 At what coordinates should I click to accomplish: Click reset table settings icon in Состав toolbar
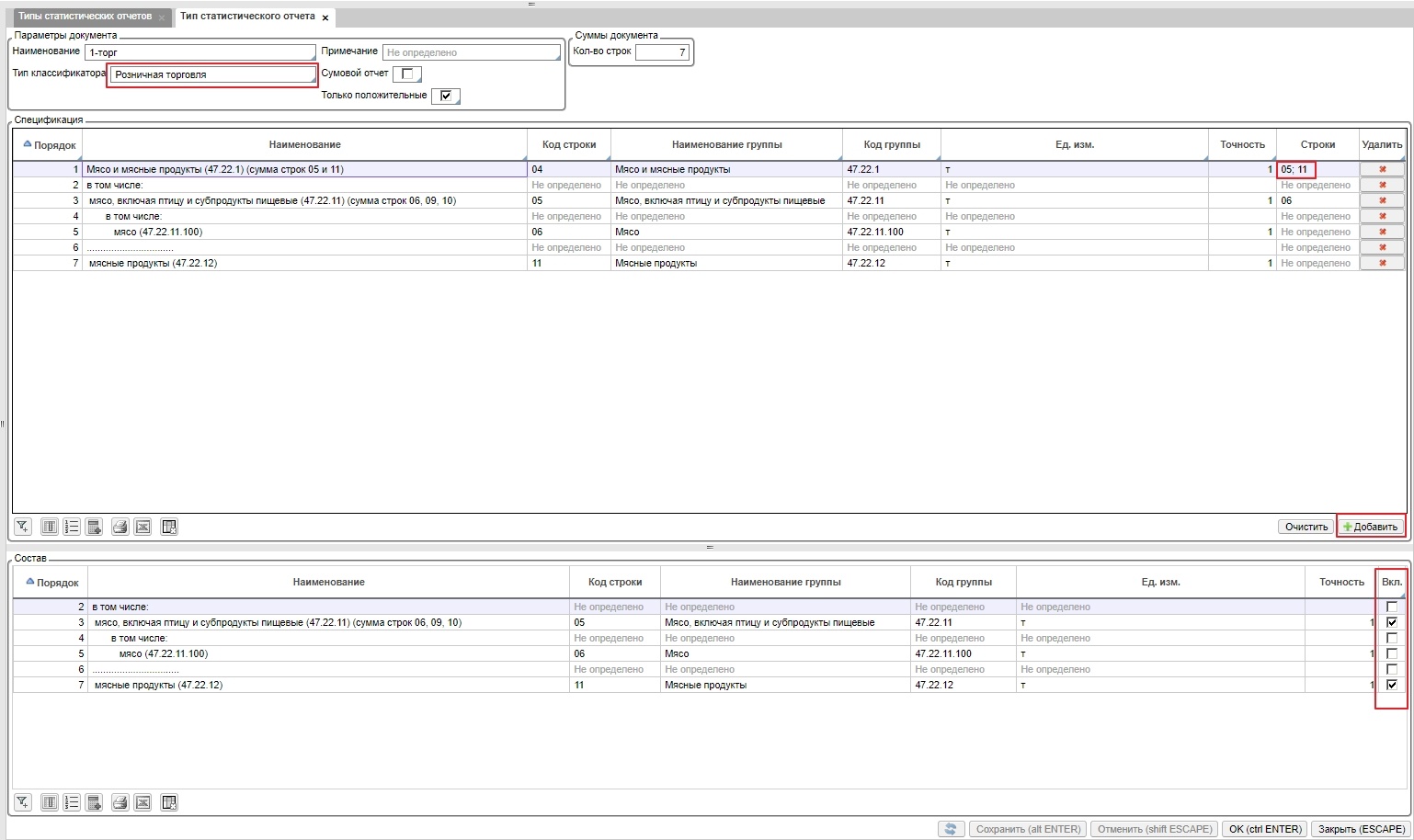(x=169, y=802)
